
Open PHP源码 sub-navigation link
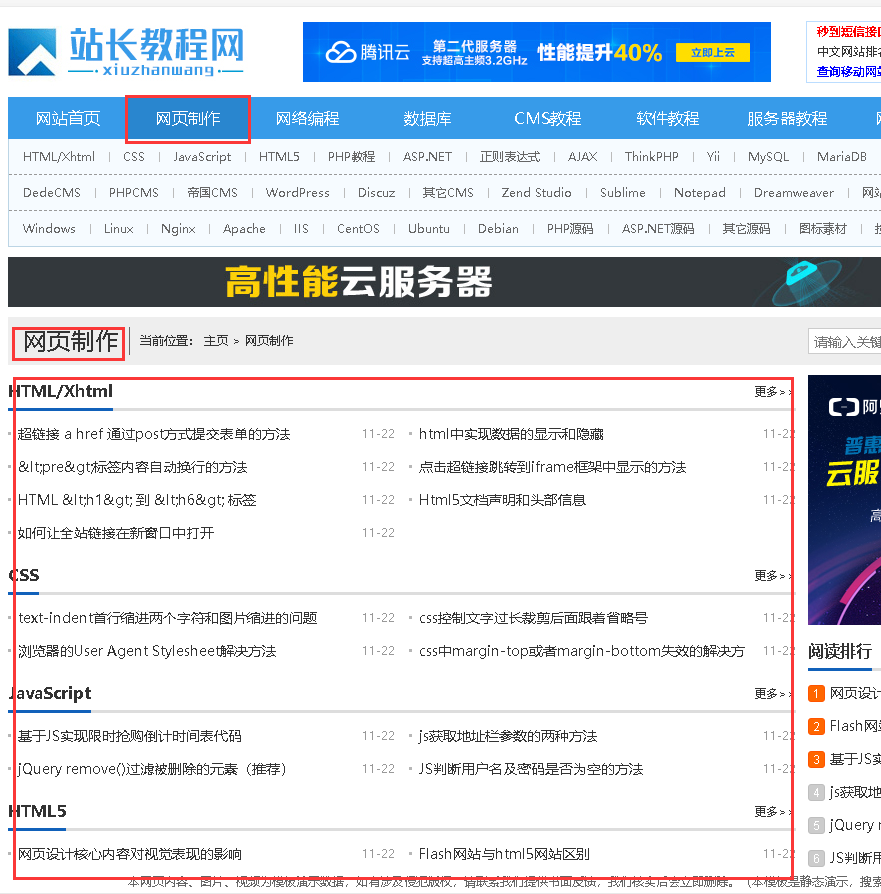click(570, 229)
